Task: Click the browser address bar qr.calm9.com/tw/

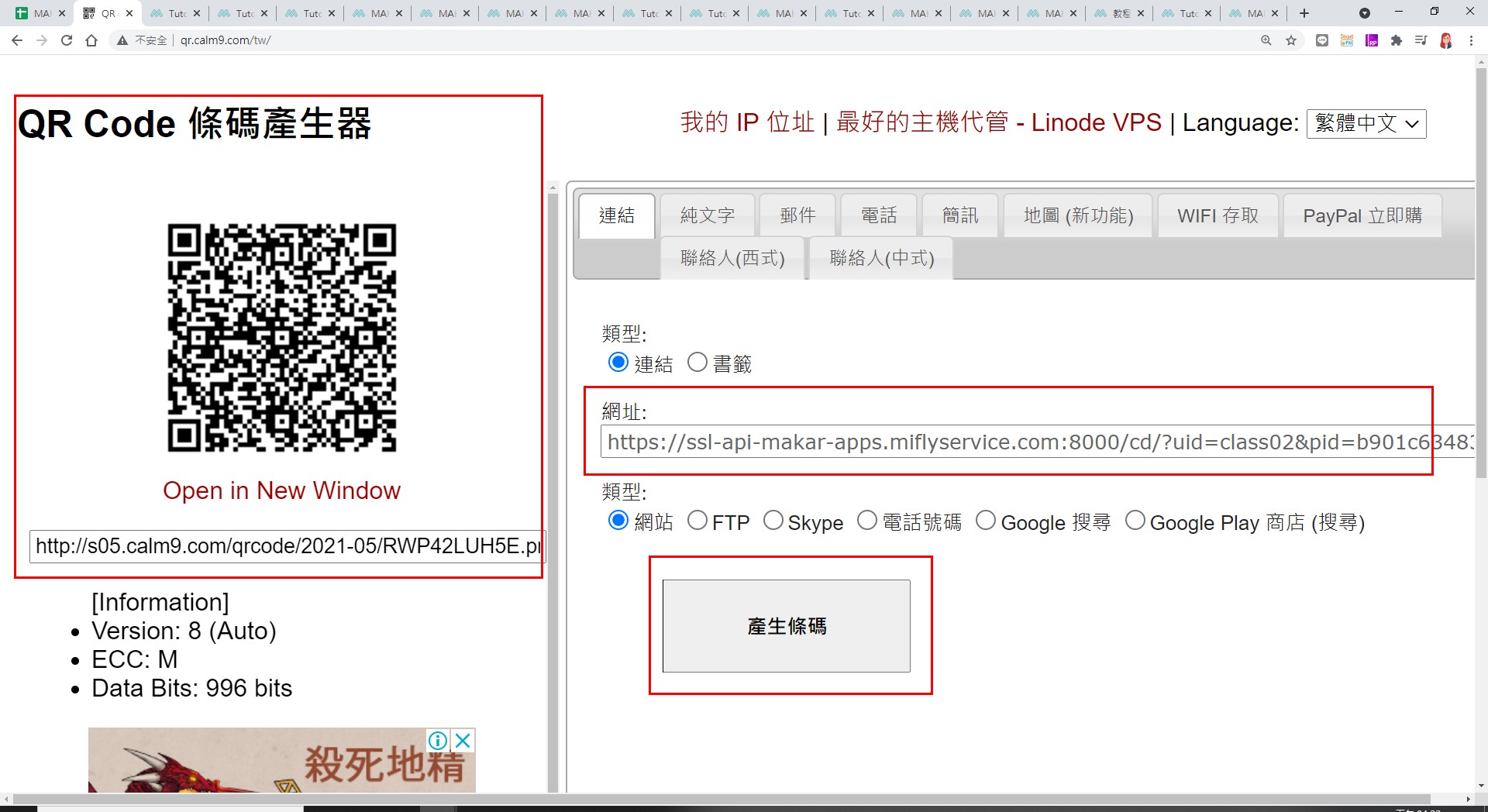Action: [226, 40]
